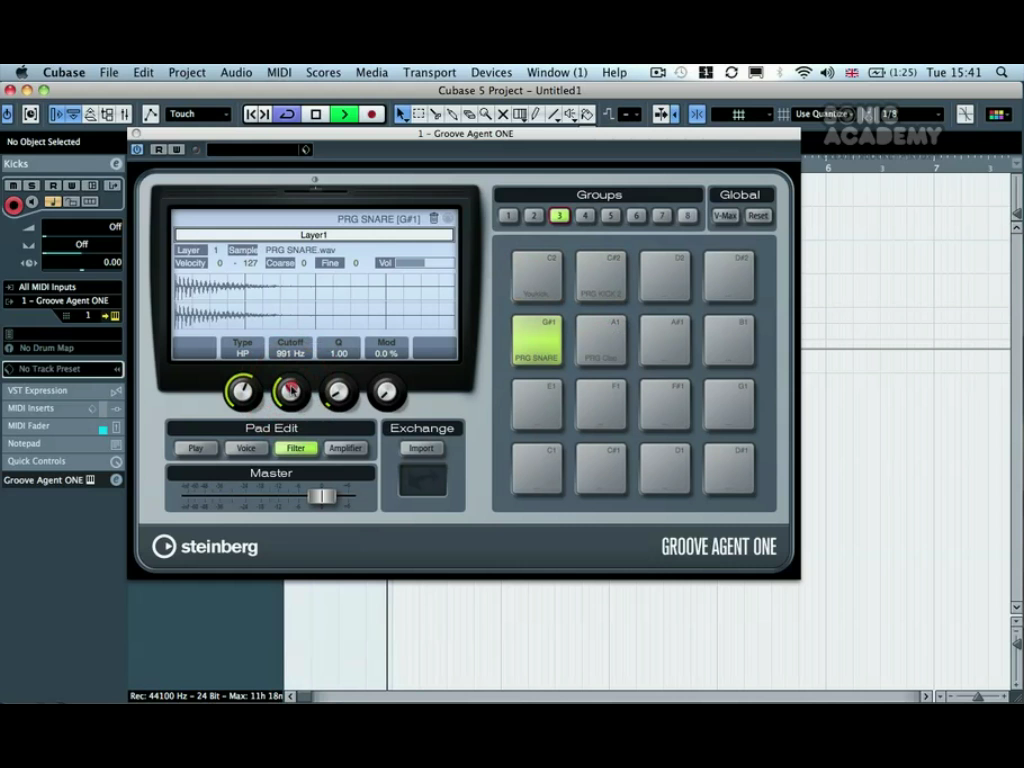Open the Use Quantize dropdown
This screenshot has height=768, width=1024.
(x=824, y=114)
